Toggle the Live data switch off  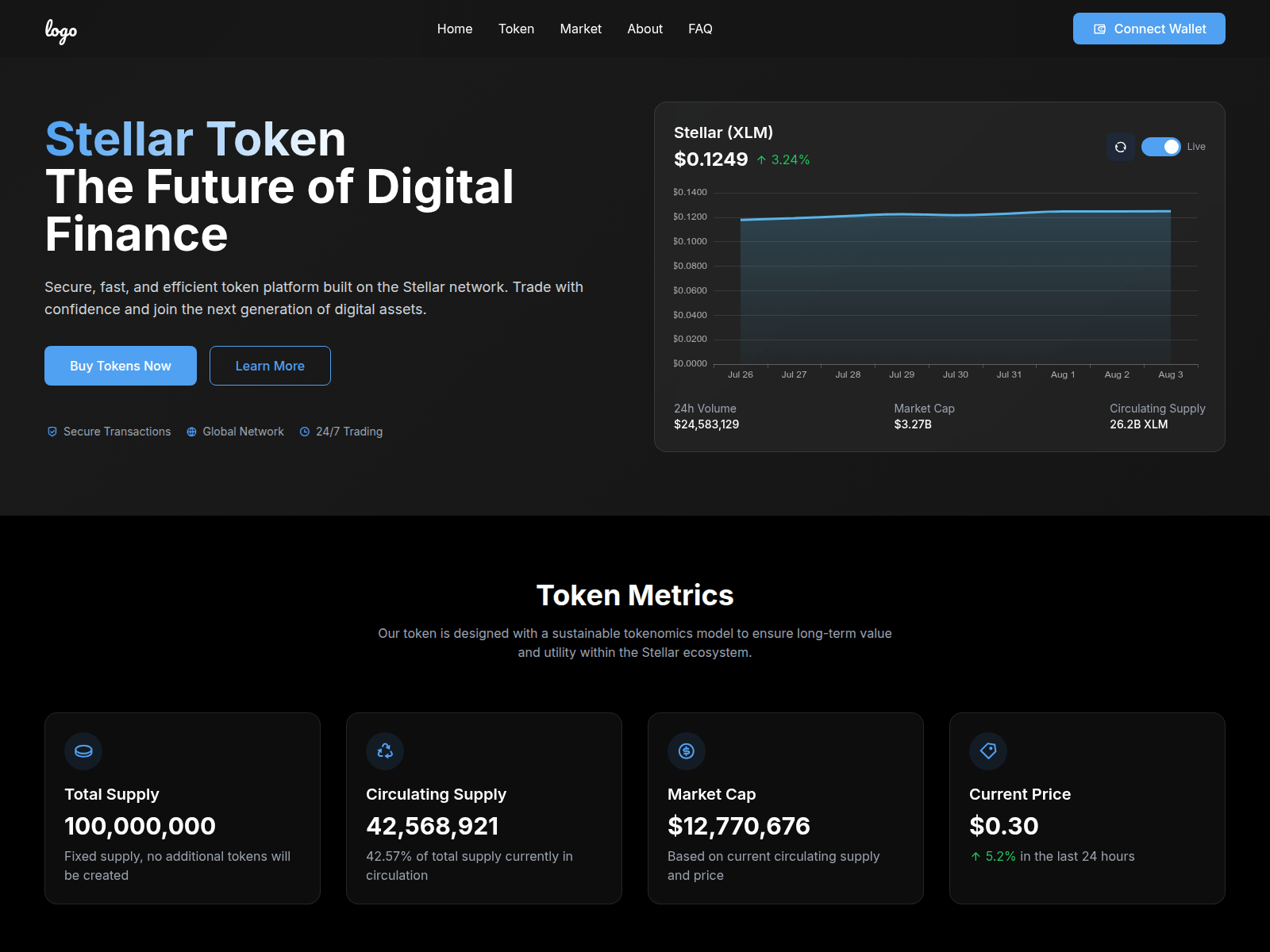point(1161,147)
